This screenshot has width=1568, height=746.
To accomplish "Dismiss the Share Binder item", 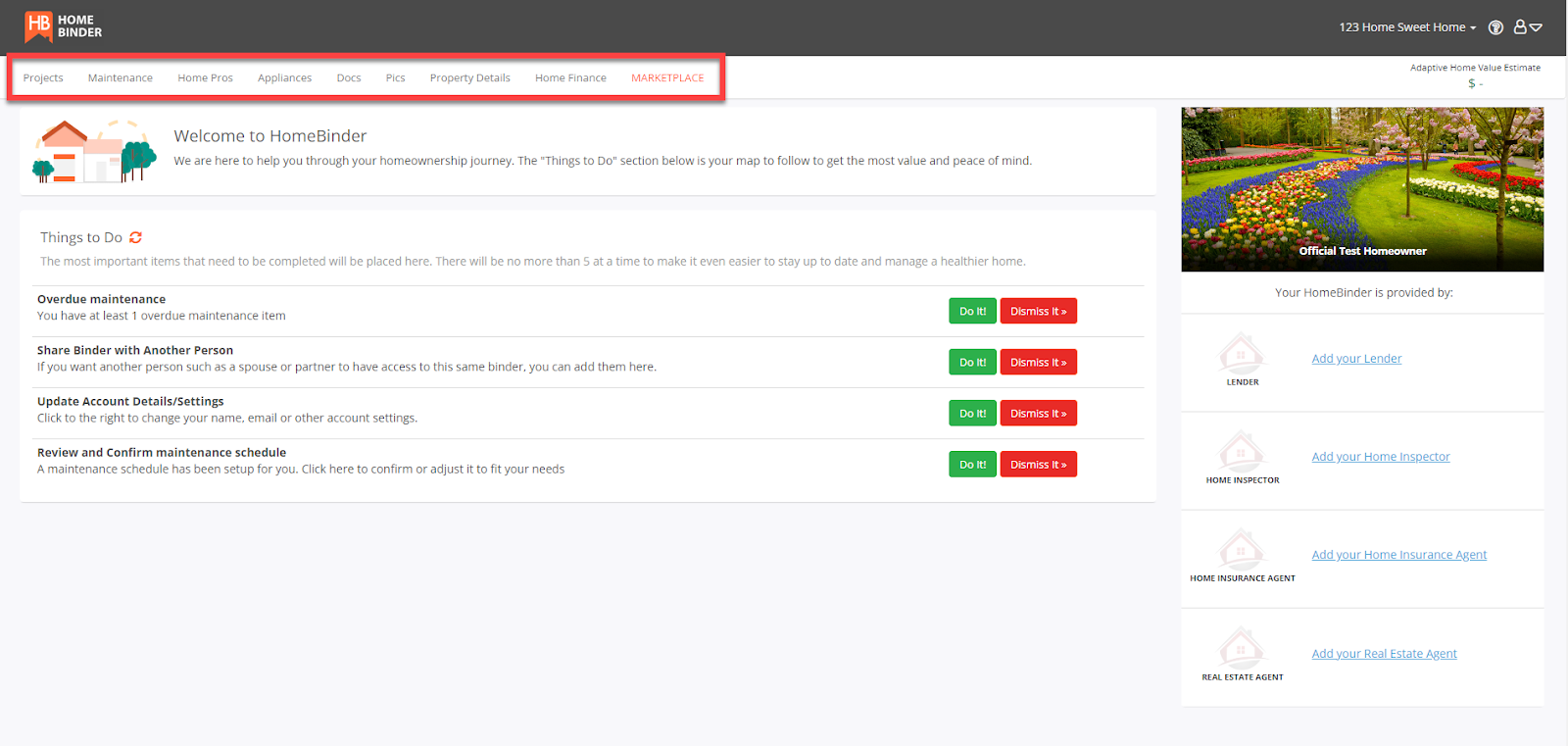I will point(1038,362).
